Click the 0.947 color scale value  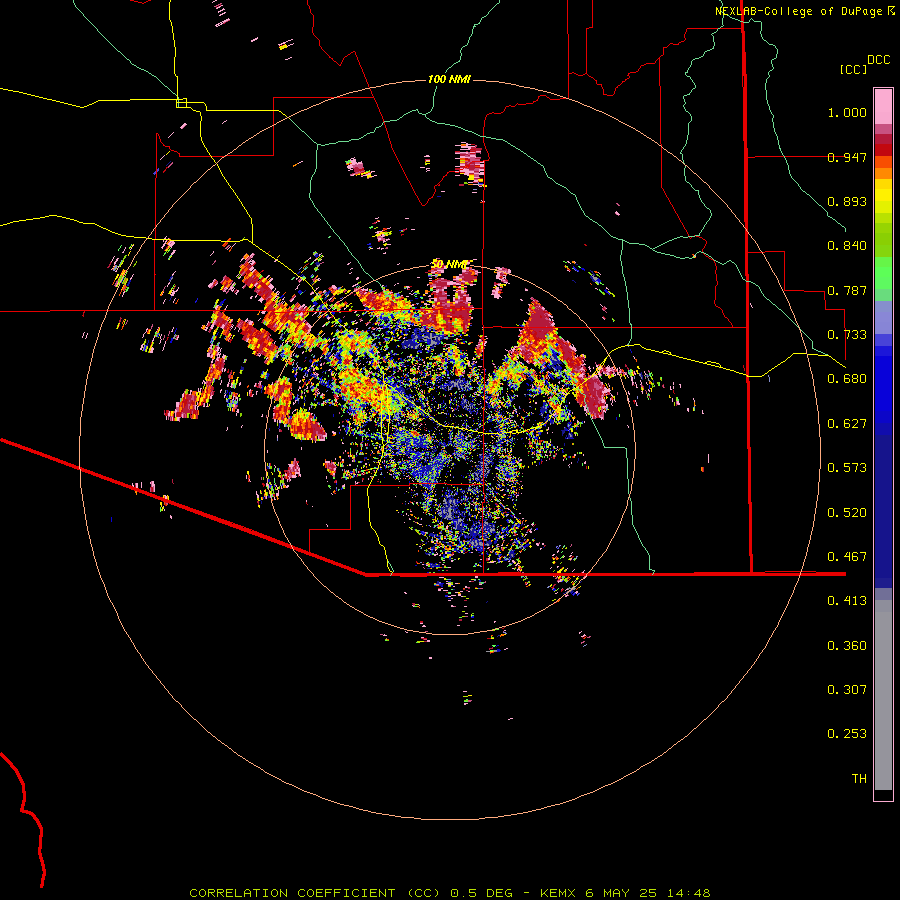coord(847,157)
